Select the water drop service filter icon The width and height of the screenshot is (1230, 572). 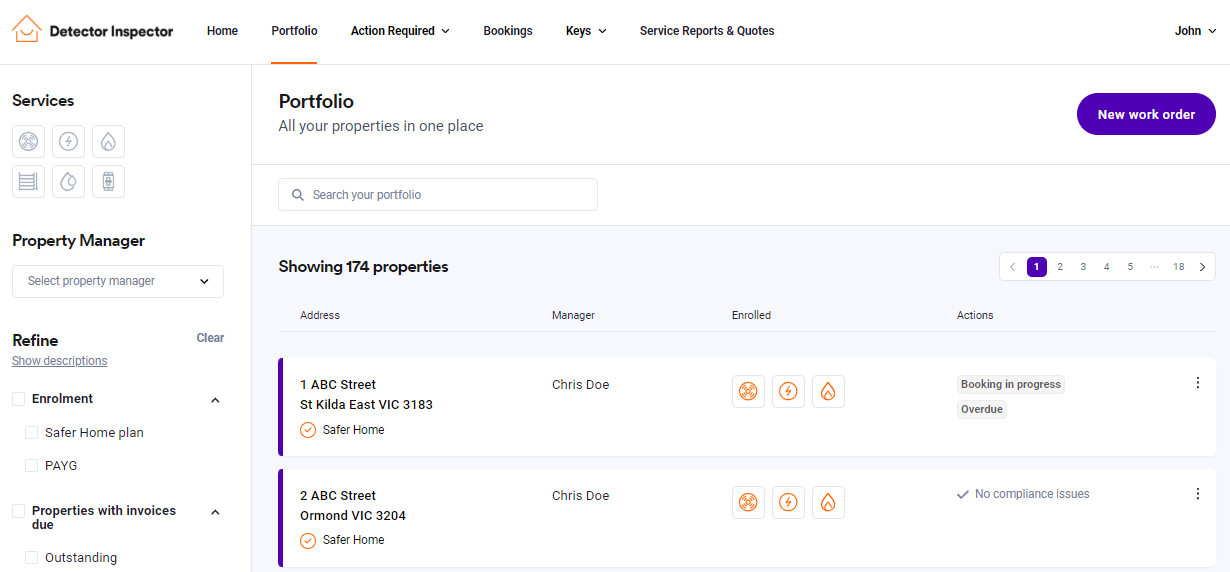tap(68, 181)
